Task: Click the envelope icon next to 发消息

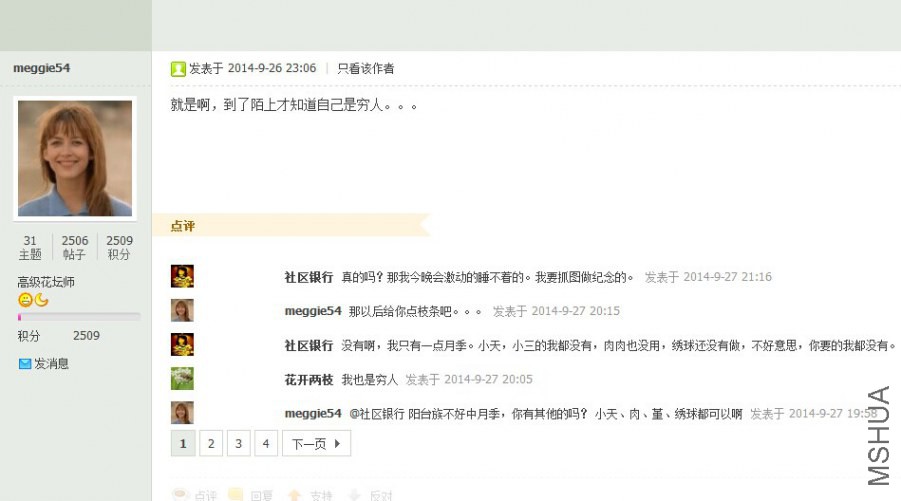Action: point(25,364)
